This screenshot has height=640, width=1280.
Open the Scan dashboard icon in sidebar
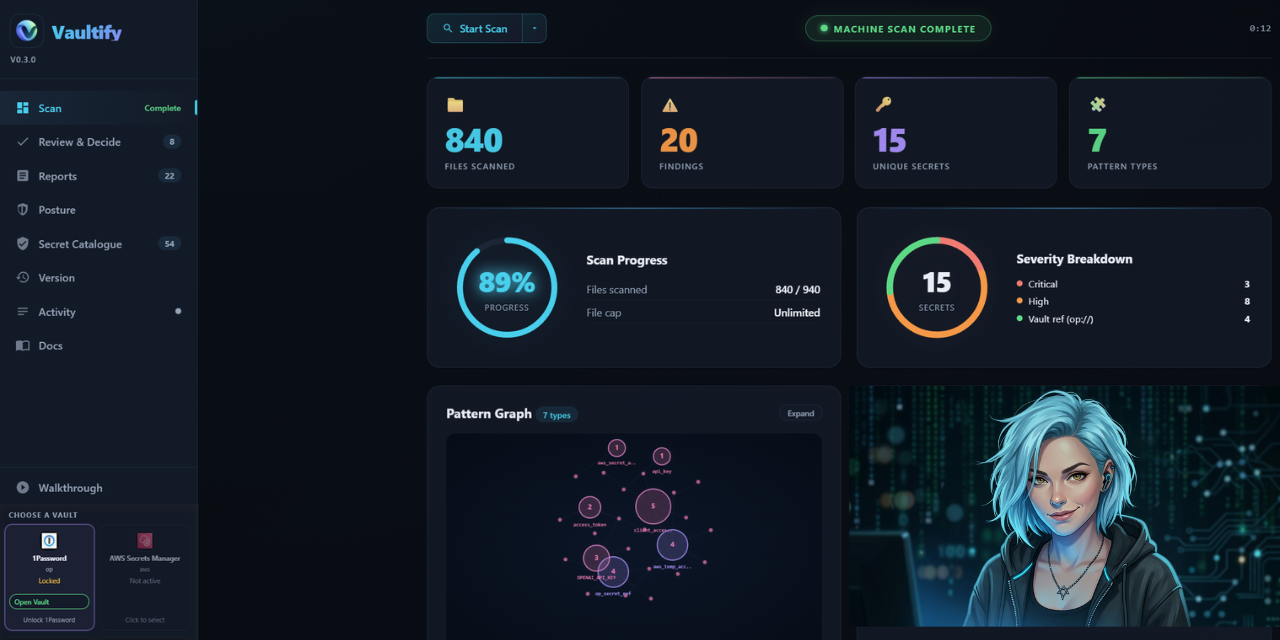point(22,108)
